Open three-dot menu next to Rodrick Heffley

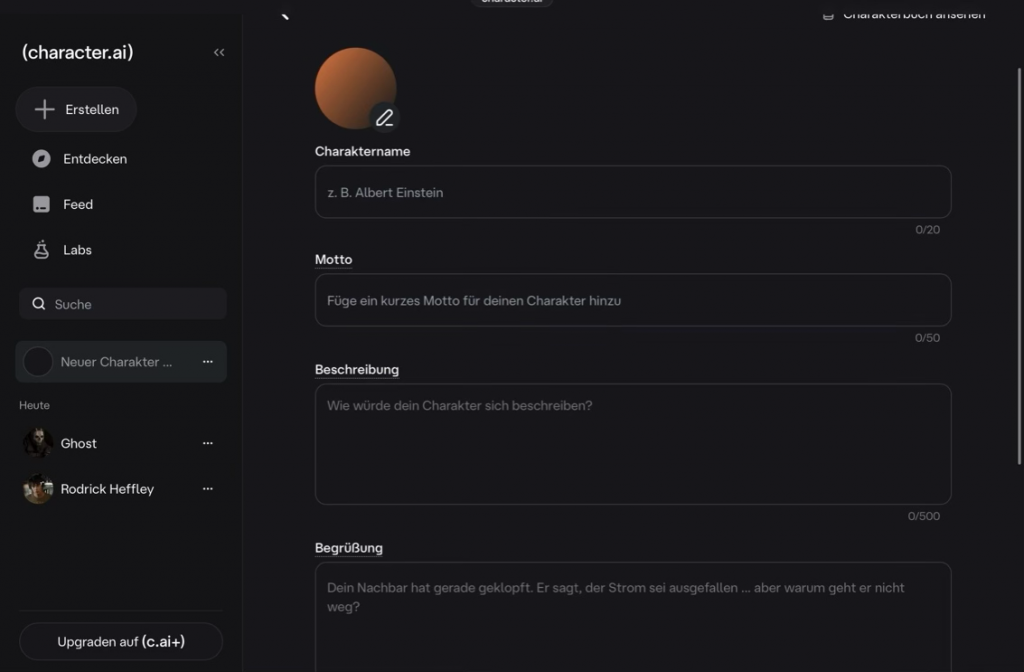tap(208, 489)
